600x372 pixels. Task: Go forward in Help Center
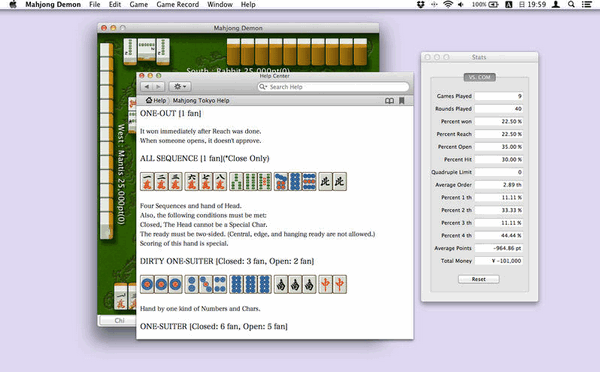[x=158, y=87]
